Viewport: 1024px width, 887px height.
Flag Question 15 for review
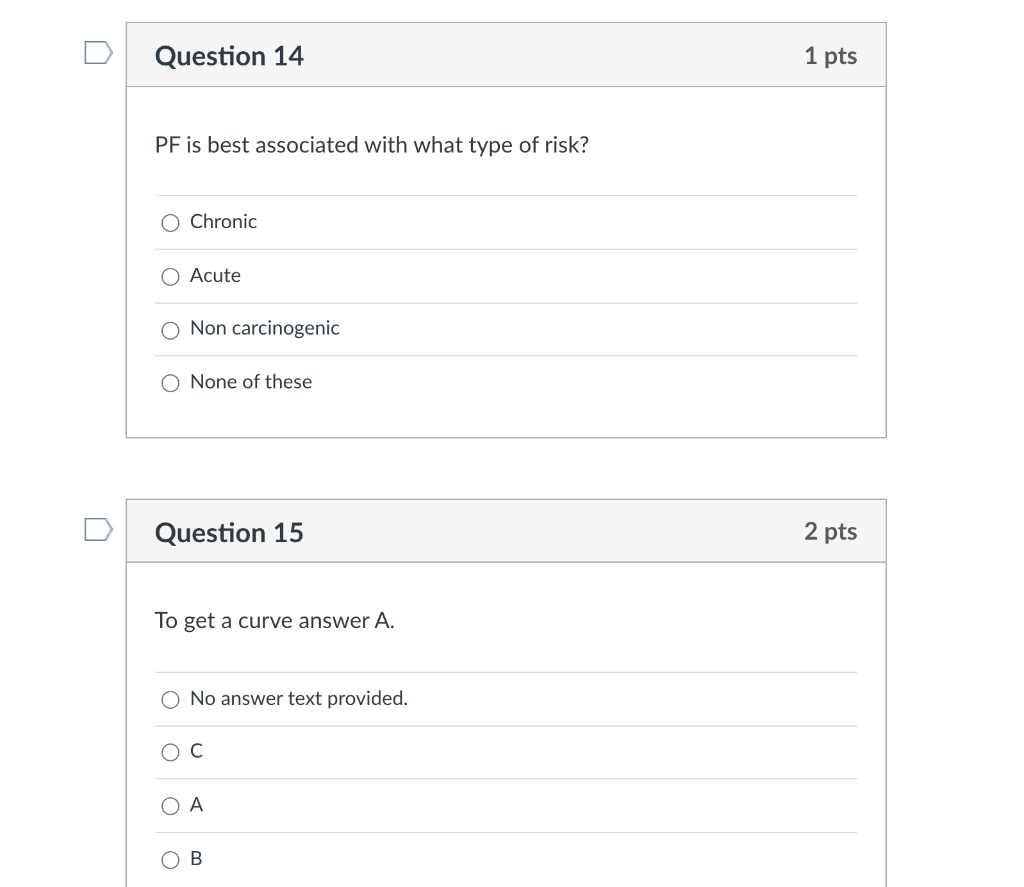click(98, 528)
